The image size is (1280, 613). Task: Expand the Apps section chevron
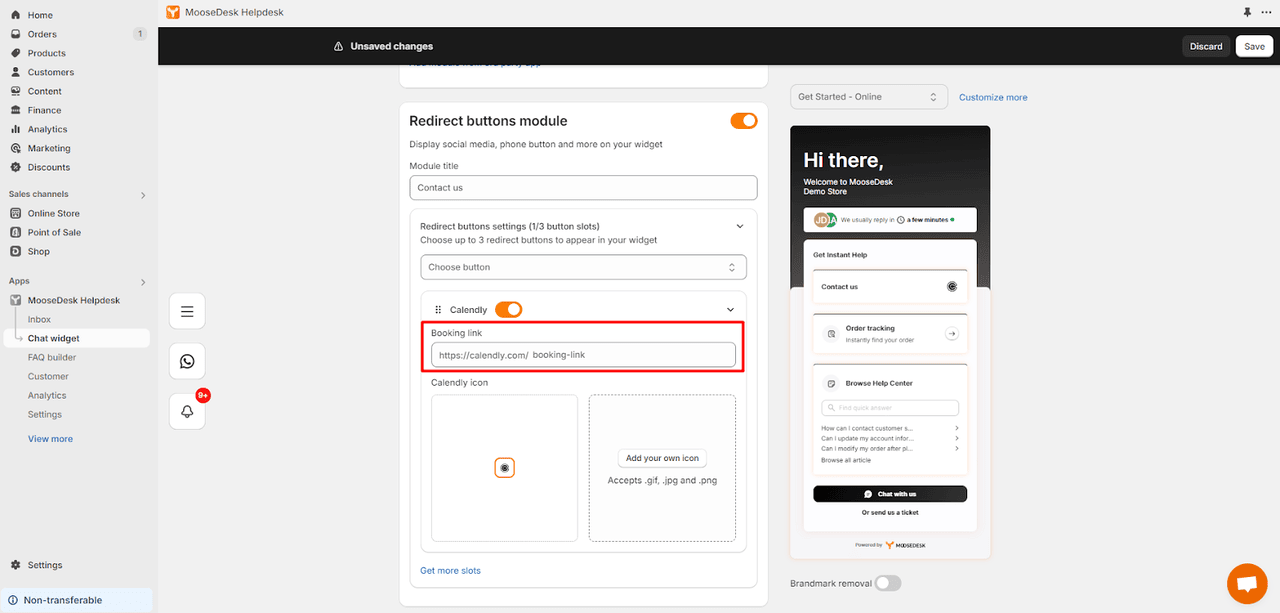pos(143,282)
